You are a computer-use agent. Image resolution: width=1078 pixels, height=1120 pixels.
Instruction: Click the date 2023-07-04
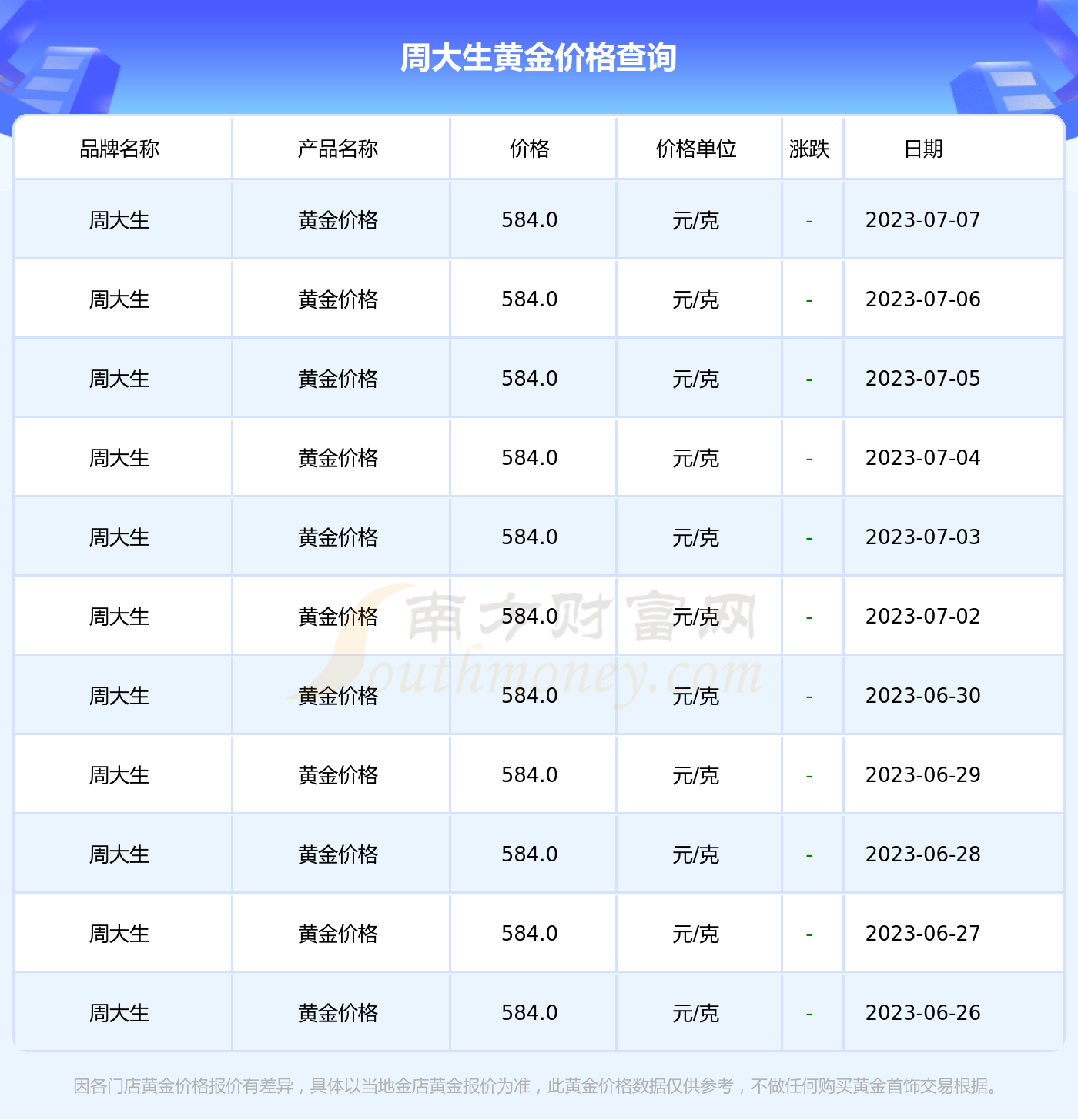click(x=923, y=458)
